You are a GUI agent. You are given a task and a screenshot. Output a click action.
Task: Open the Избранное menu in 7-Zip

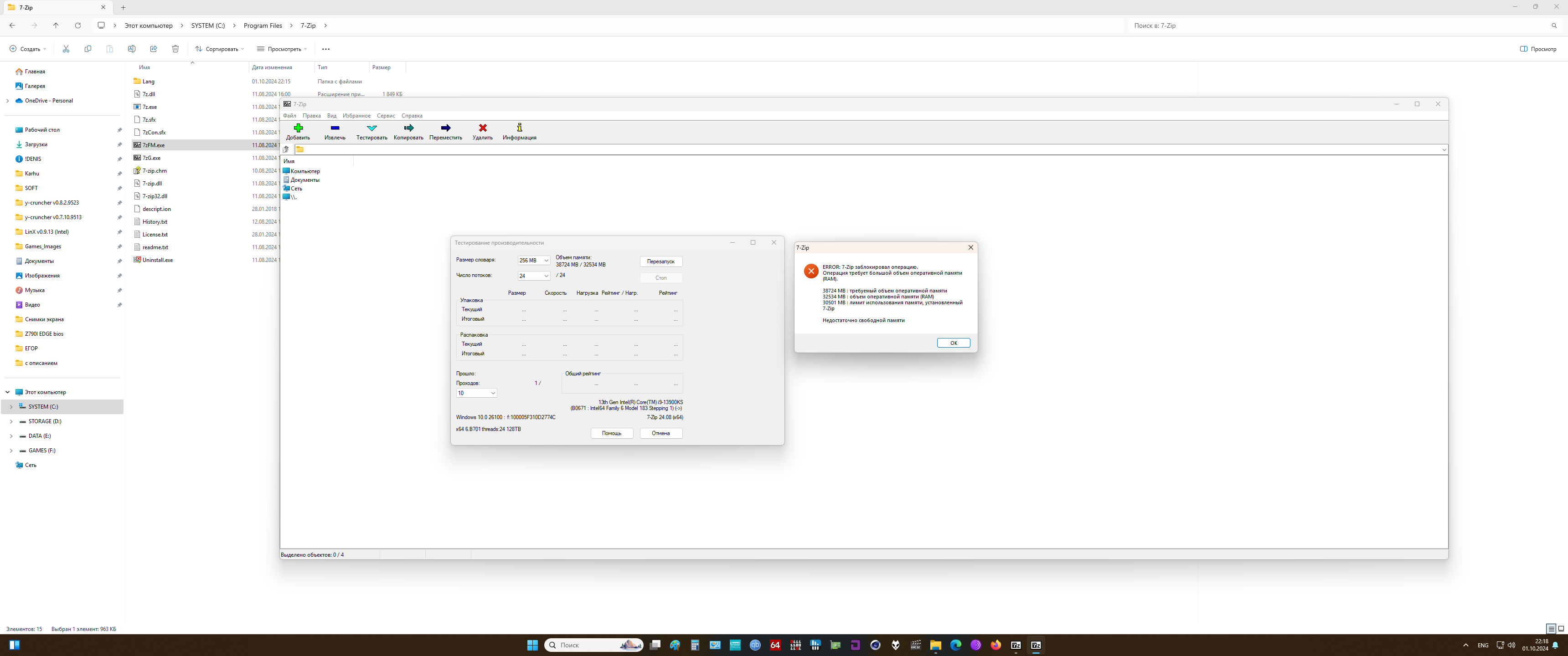[x=356, y=116]
